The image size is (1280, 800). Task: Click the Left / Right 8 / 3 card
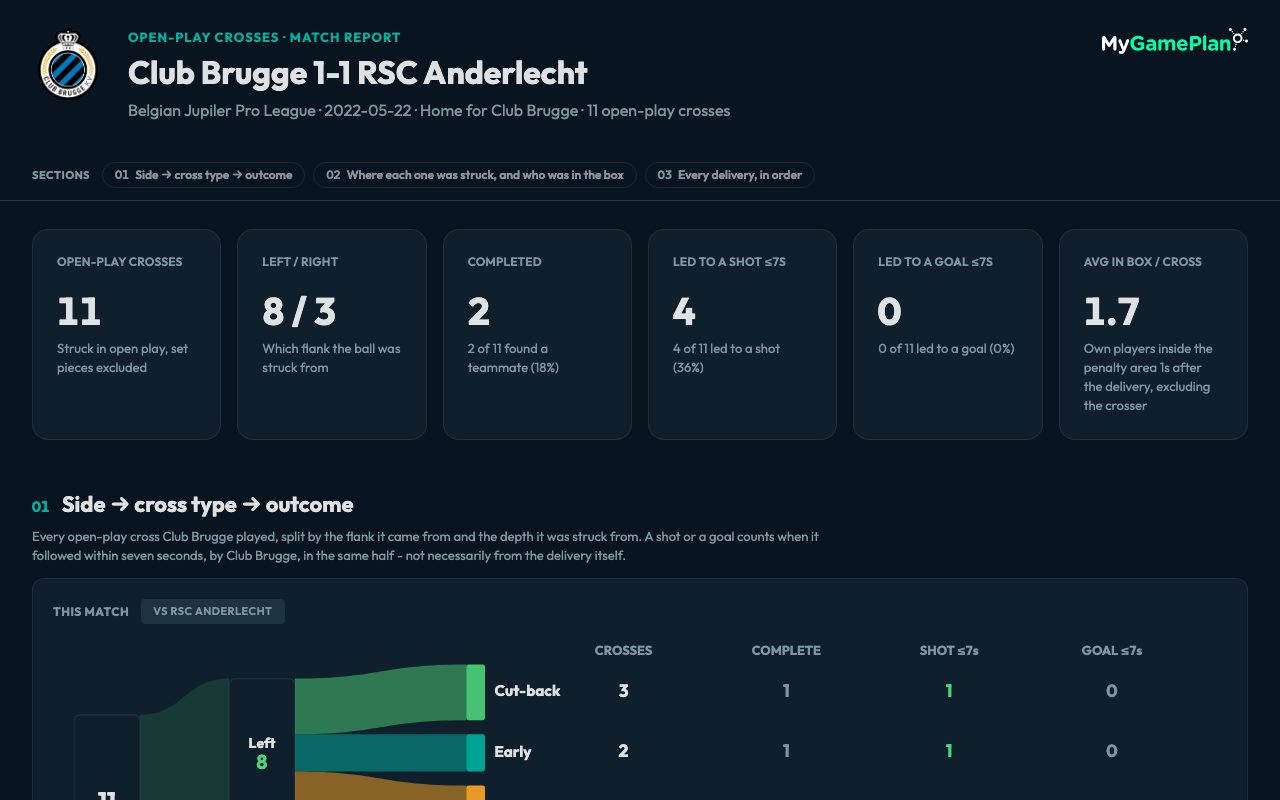(x=332, y=334)
